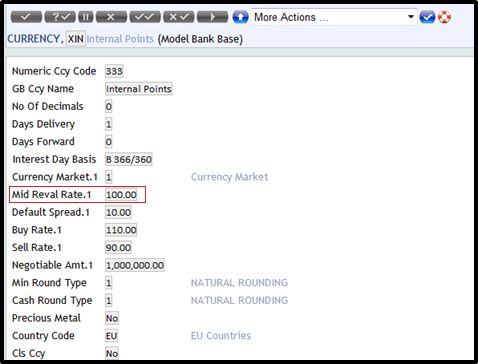This screenshot has width=478, height=364.
Task: Click the double-checkmark Authorise toolbar button
Action: coord(145,17)
